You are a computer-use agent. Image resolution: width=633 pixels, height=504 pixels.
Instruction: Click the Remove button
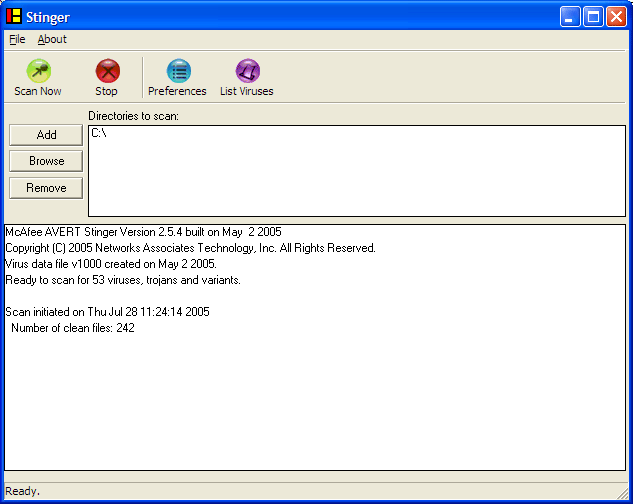46,188
